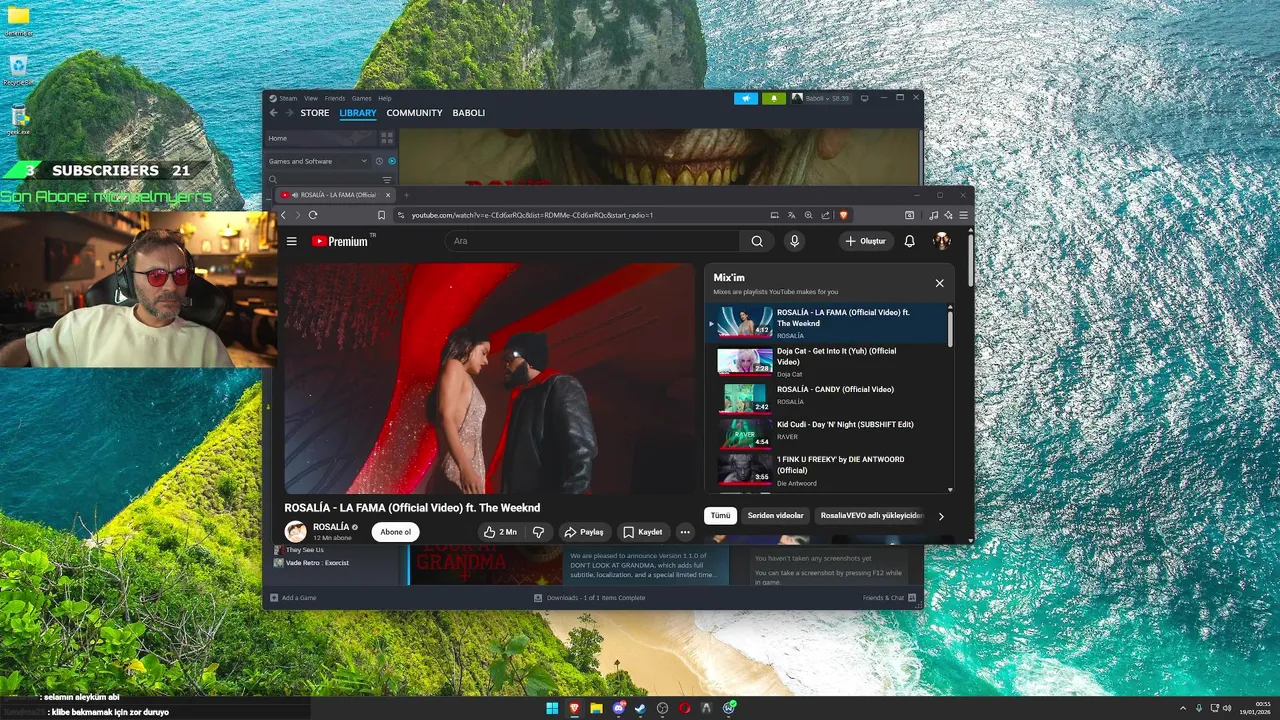1280x720 pixels.
Task: Like the video with the 2 Mn thumbs-up
Action: tap(500, 532)
